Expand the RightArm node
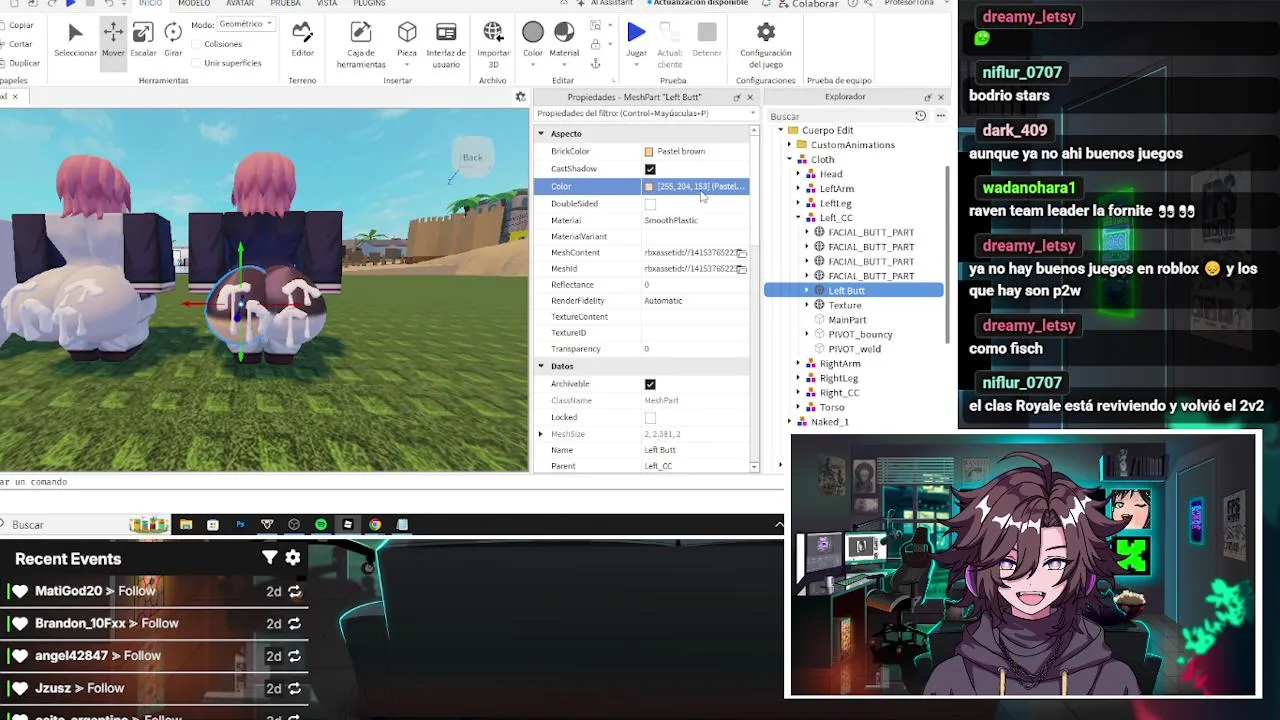1280x720 pixels. pyautogui.click(x=798, y=364)
